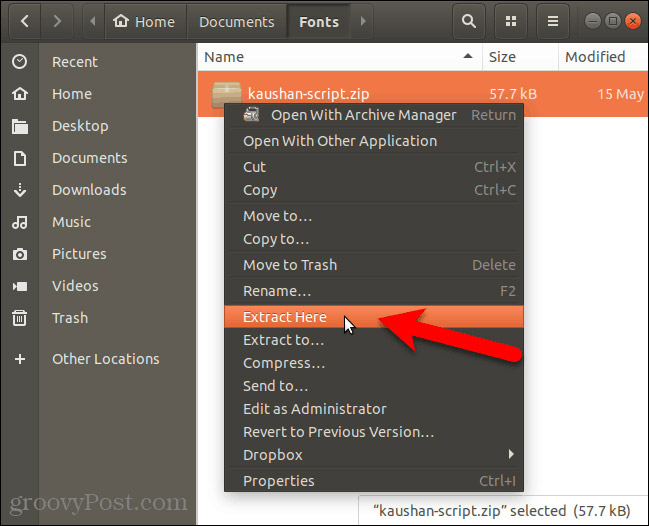Click the 57.7 kB size cell

pyautogui.click(x=513, y=94)
